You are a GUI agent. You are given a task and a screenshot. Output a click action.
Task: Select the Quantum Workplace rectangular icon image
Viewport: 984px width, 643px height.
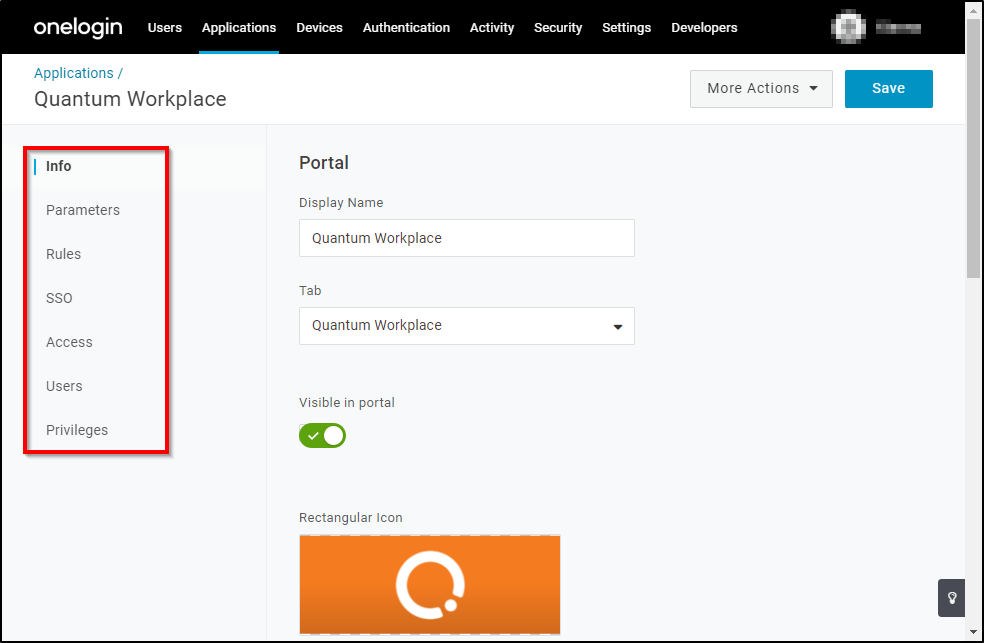coord(429,585)
